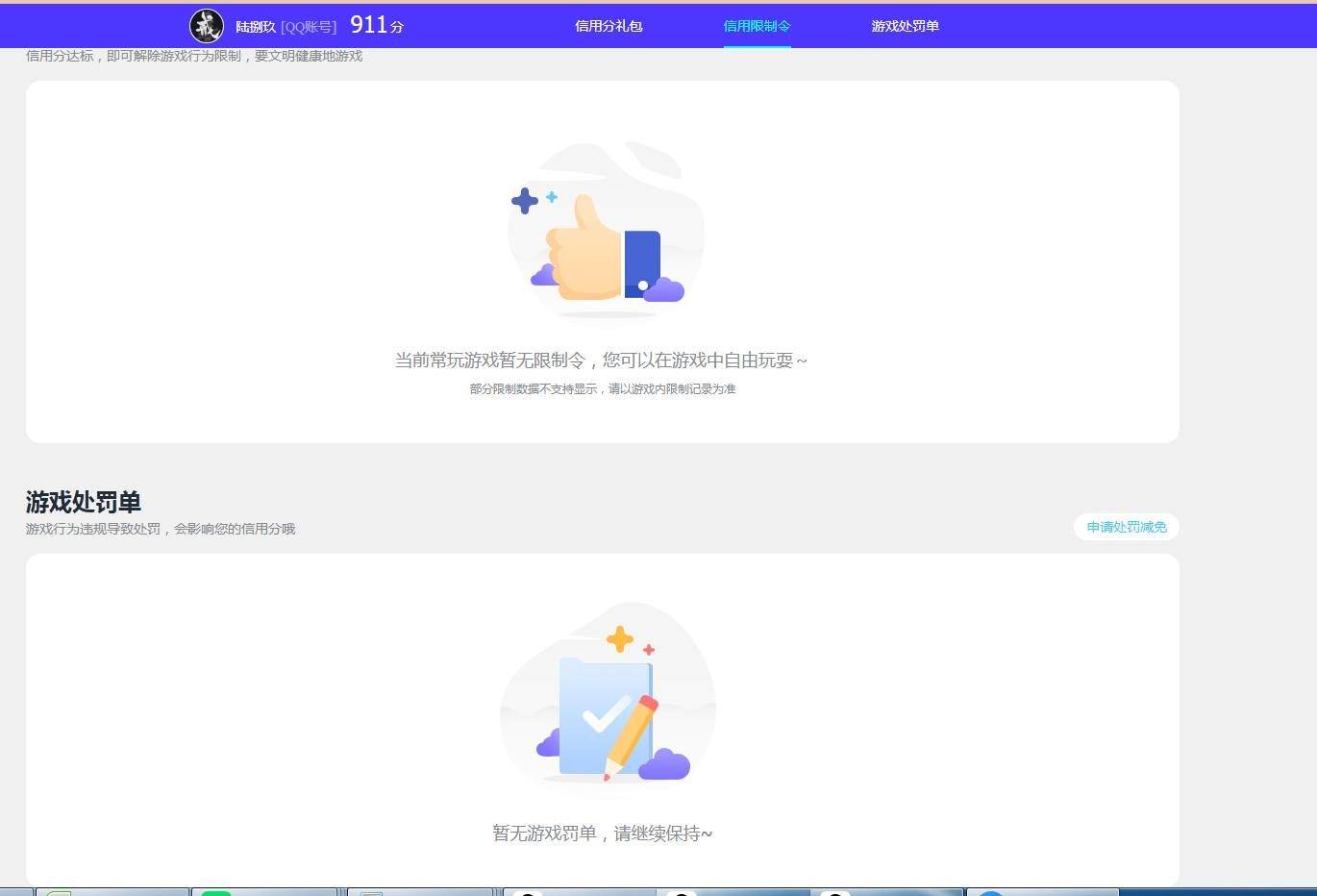Click the user avatar in the header

point(206,26)
